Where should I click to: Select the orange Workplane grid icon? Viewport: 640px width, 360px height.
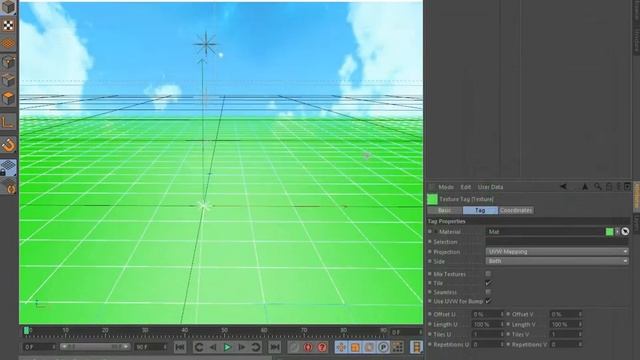[8, 43]
